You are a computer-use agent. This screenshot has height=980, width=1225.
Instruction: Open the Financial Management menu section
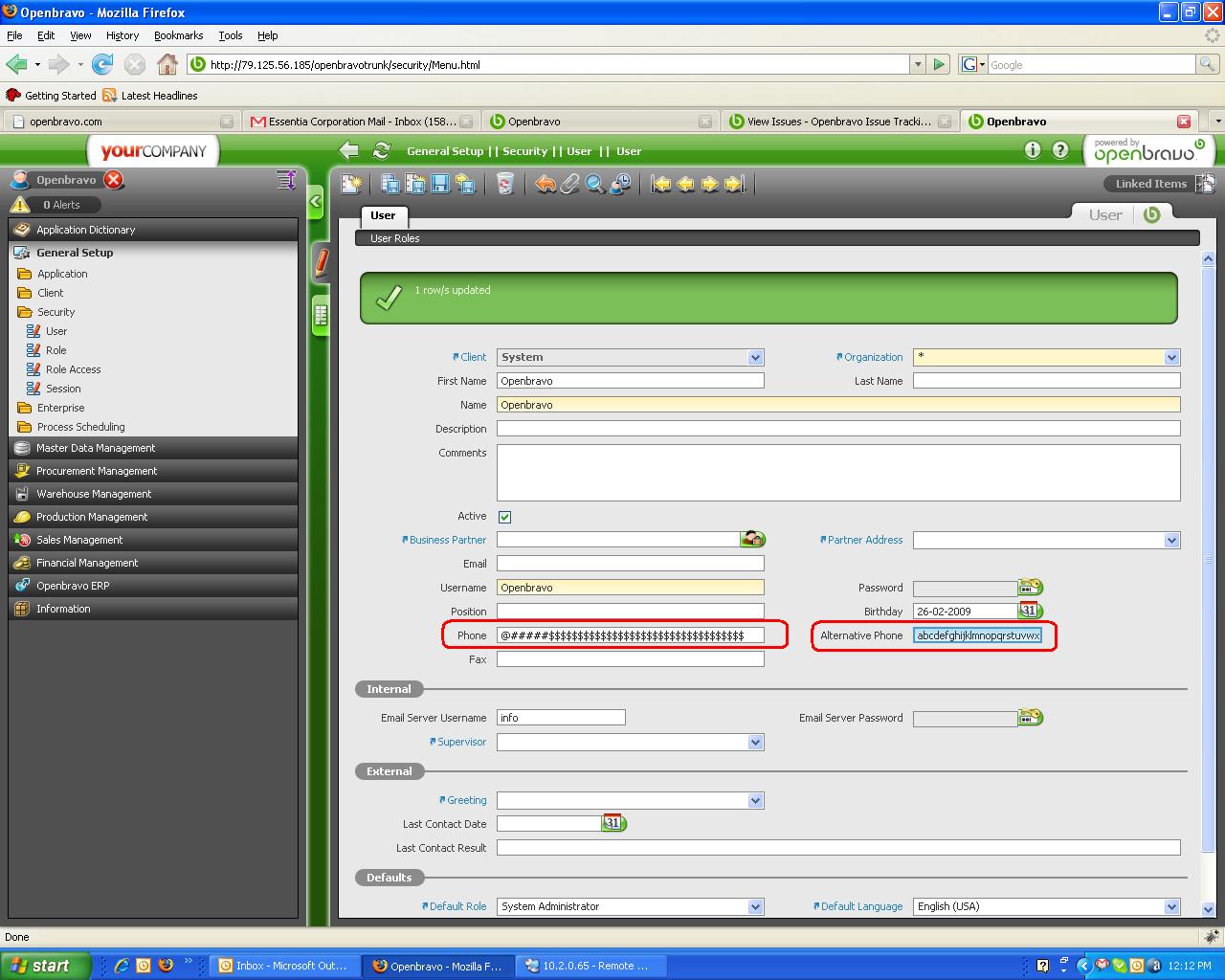[x=153, y=563]
